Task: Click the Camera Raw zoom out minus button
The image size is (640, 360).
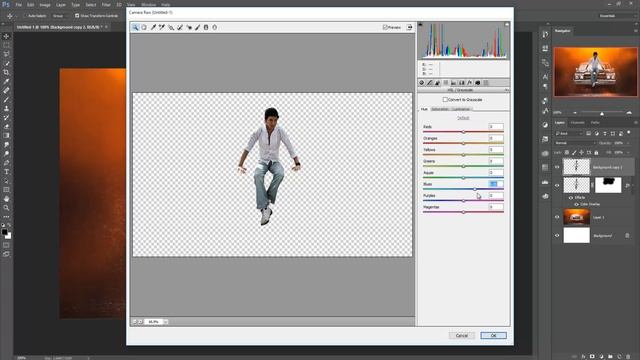Action: coord(134,322)
